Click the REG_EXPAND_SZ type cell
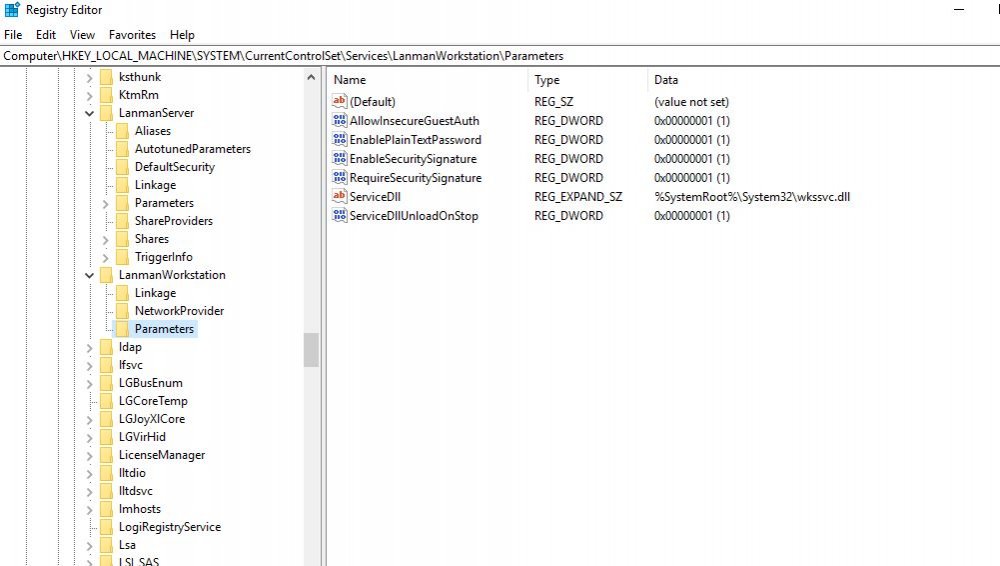1000x566 pixels. pos(578,197)
